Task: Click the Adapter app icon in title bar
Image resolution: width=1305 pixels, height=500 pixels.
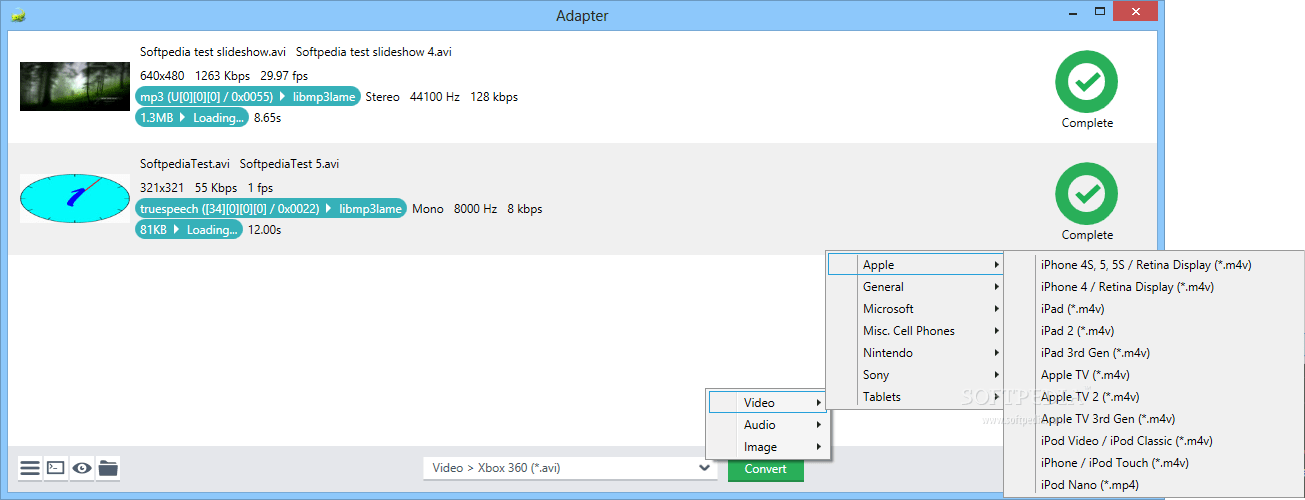Action: tap(18, 15)
